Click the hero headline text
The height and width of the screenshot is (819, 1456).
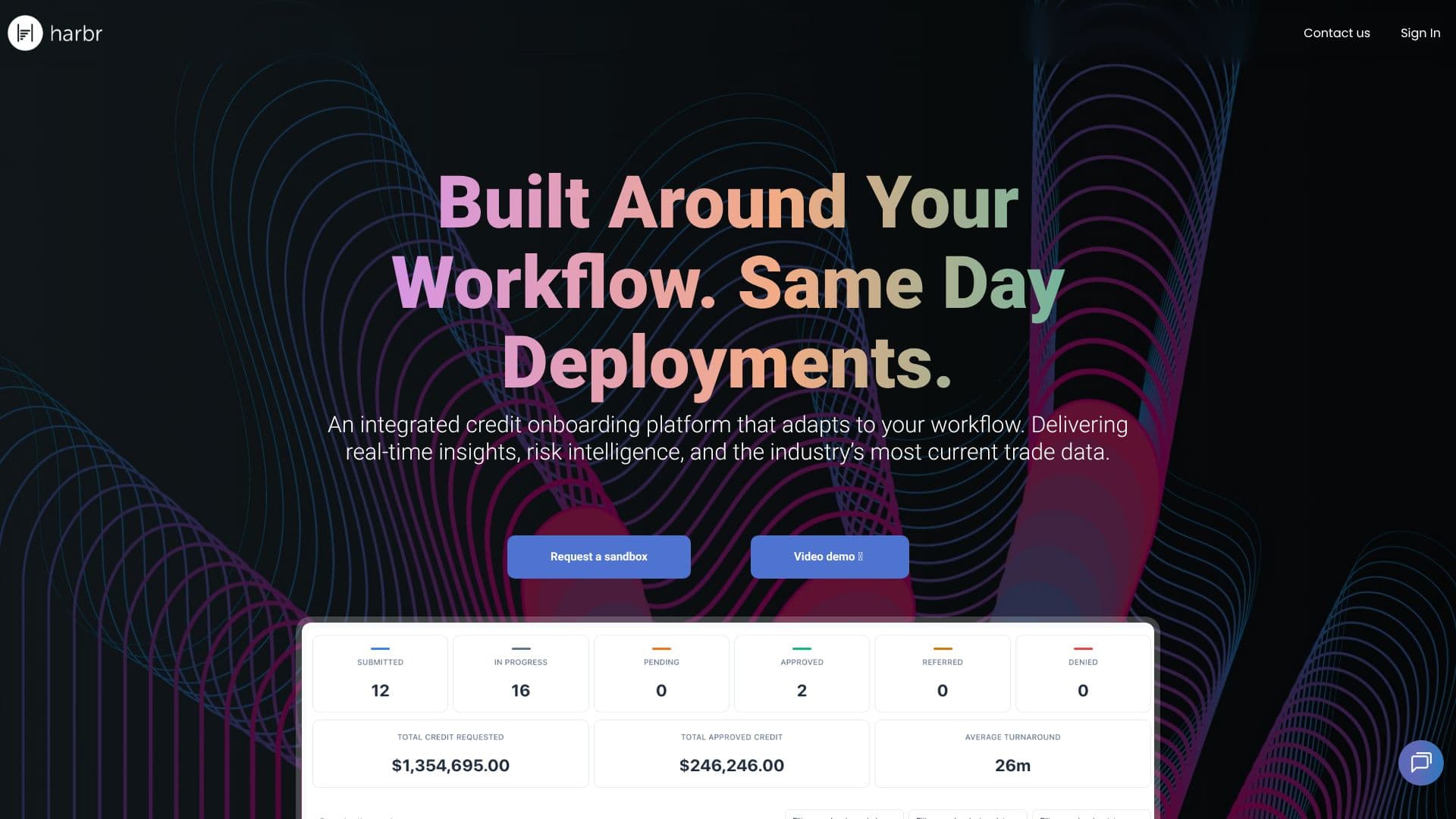pos(728,282)
